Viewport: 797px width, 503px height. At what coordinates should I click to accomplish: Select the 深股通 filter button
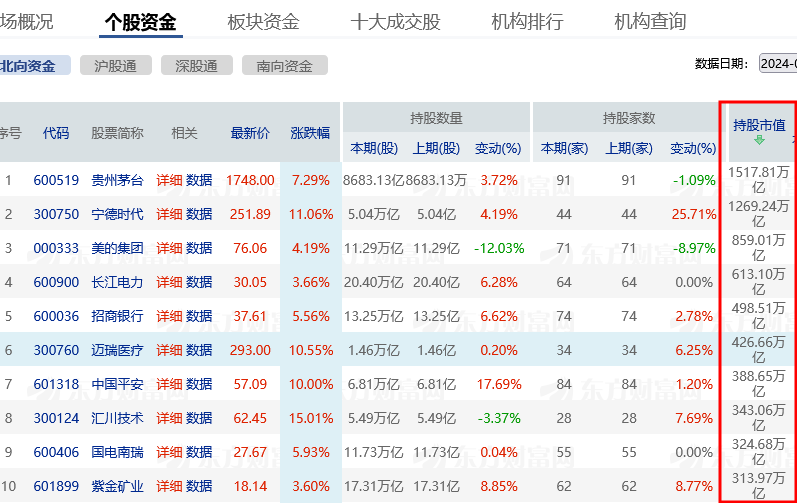click(x=195, y=66)
